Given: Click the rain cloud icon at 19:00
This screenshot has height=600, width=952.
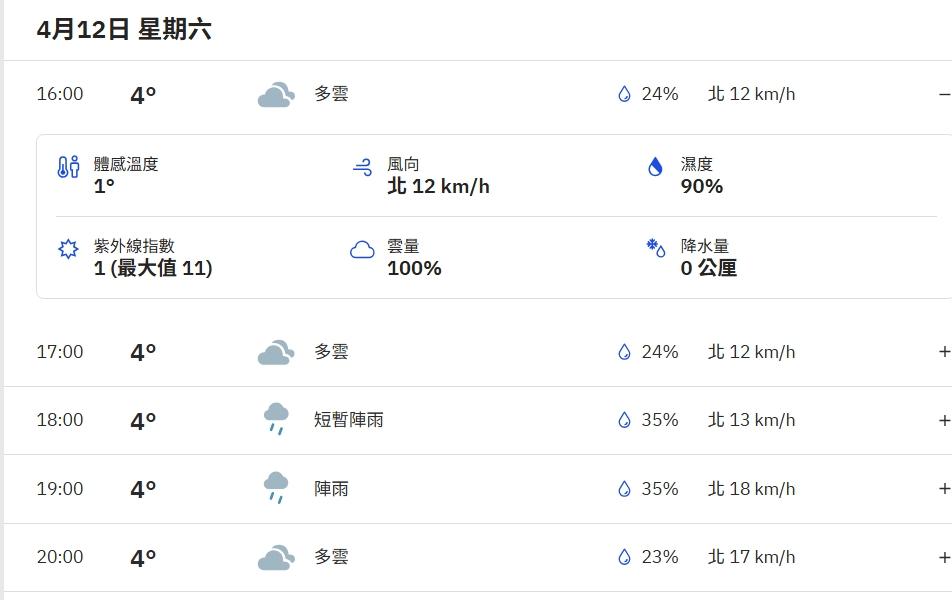Looking at the screenshot, I should 276,488.
